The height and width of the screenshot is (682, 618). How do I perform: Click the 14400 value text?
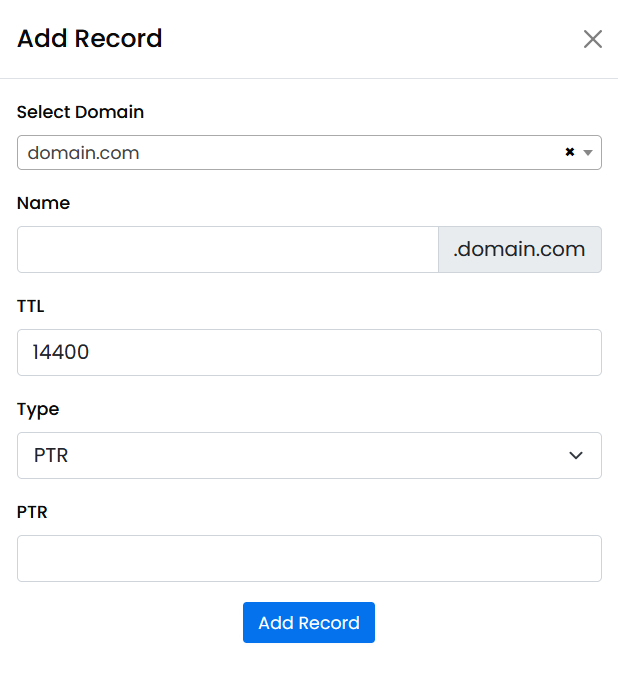click(x=61, y=352)
